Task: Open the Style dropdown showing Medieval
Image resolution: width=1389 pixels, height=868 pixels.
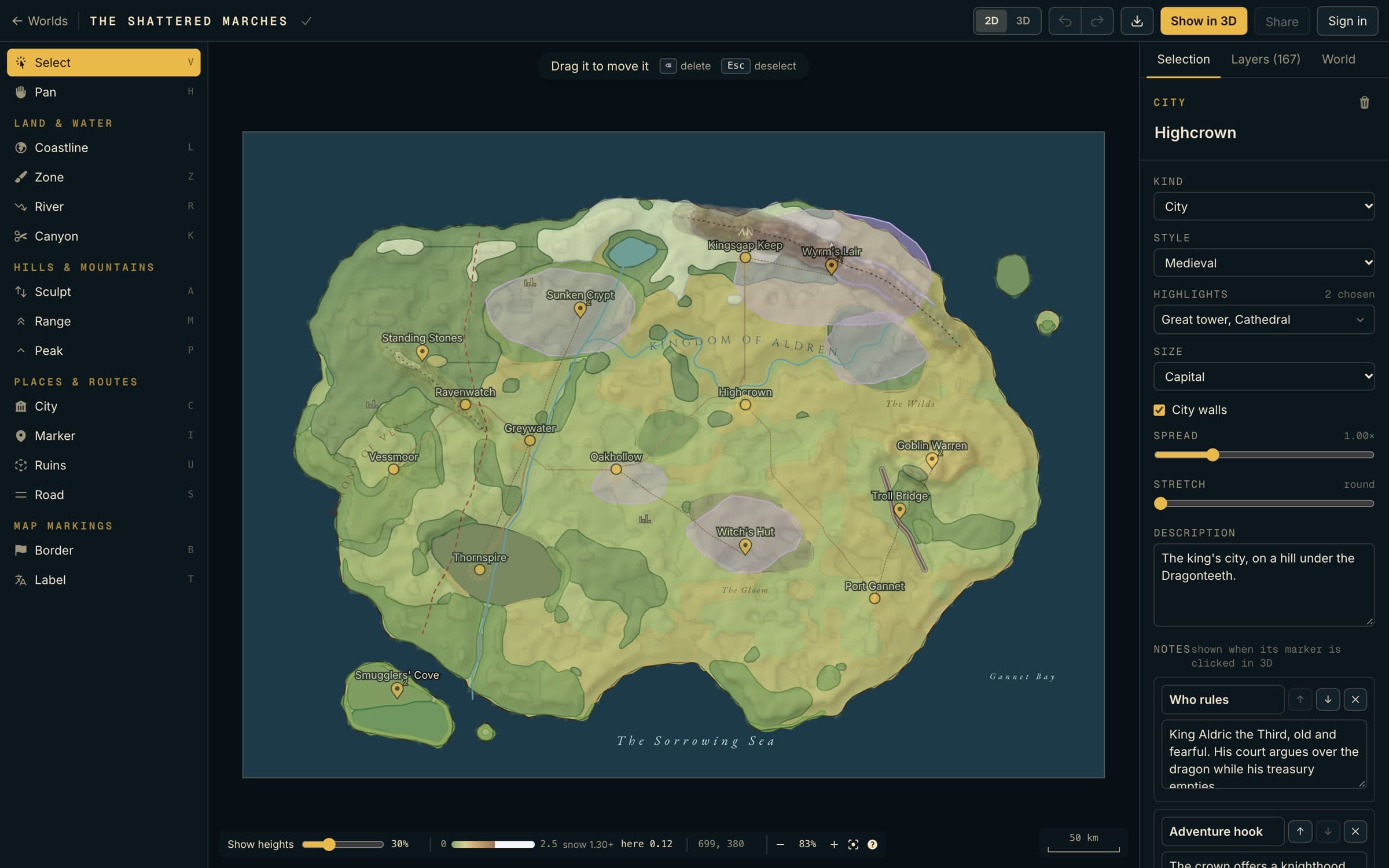Action: click(x=1263, y=263)
